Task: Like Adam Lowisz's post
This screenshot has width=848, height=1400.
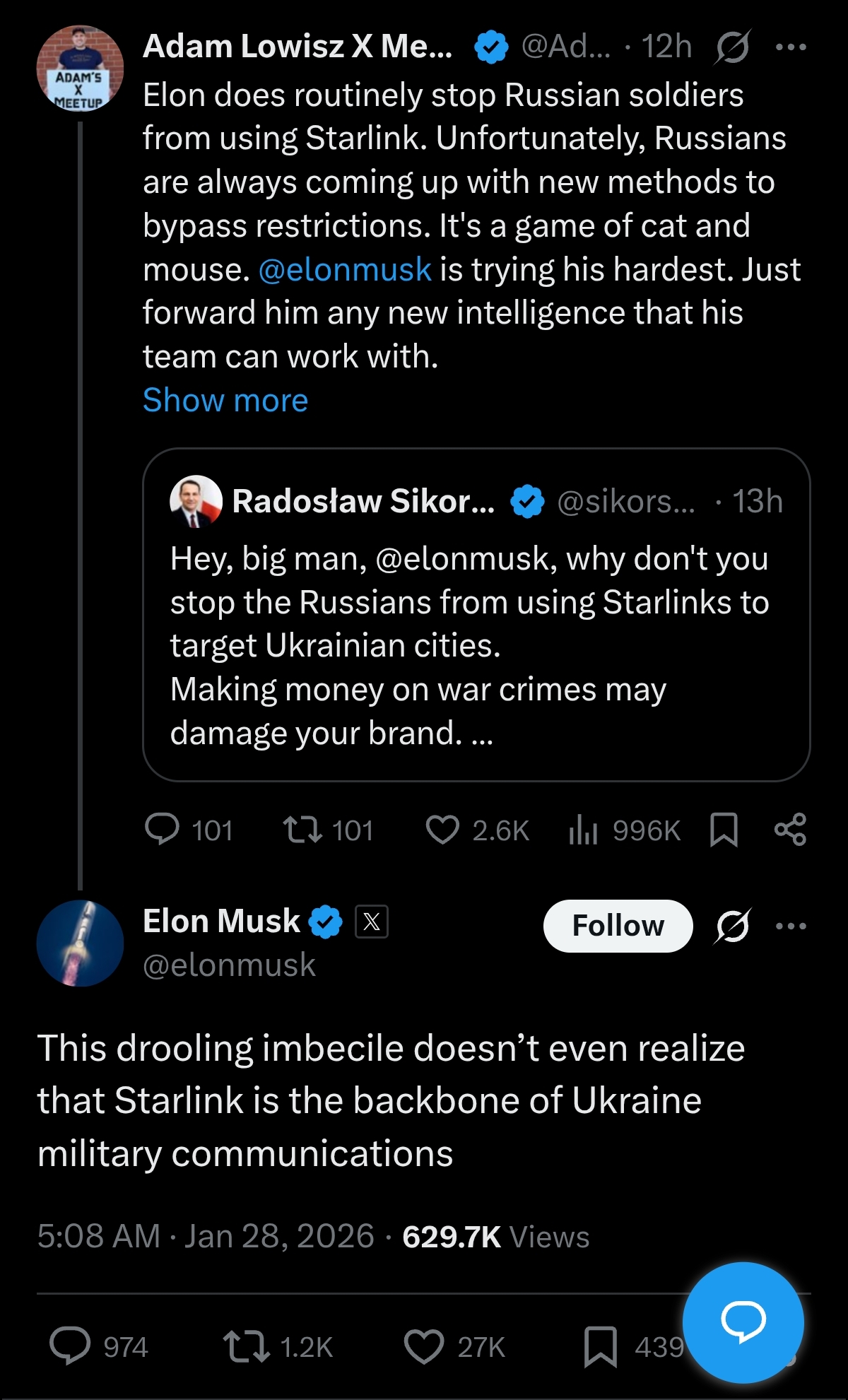Action: click(x=443, y=830)
